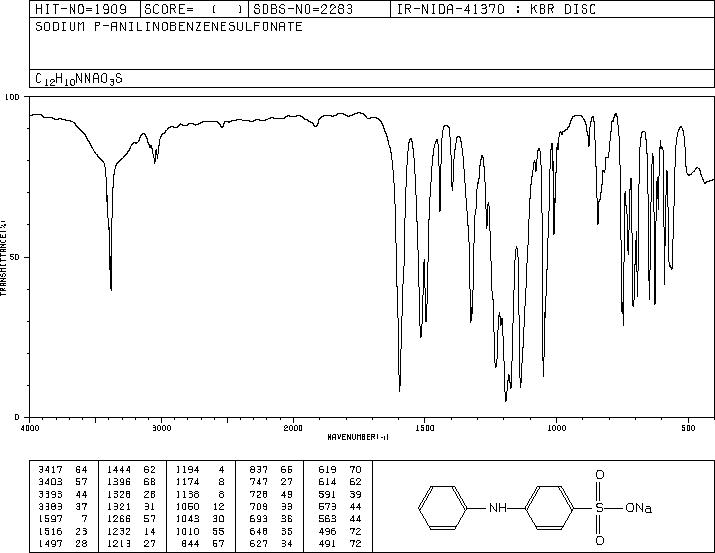The width and height of the screenshot is (715, 553).
Task: Click the 2000 wavenumber axis label
Action: [293, 428]
